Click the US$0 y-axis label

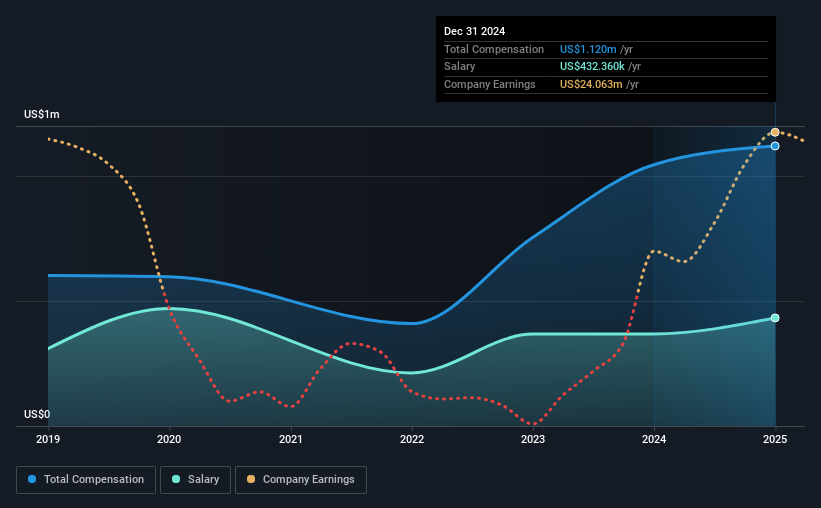[37, 414]
